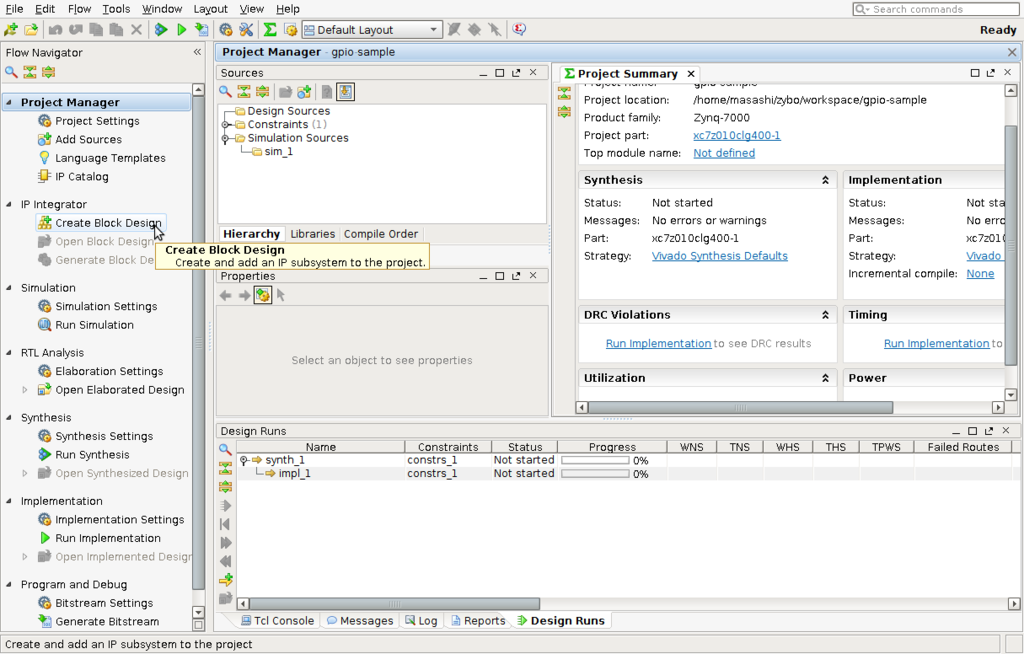Image resolution: width=1024 pixels, height=654 pixels.
Task: Open the Flow menu
Action: [x=79, y=9]
